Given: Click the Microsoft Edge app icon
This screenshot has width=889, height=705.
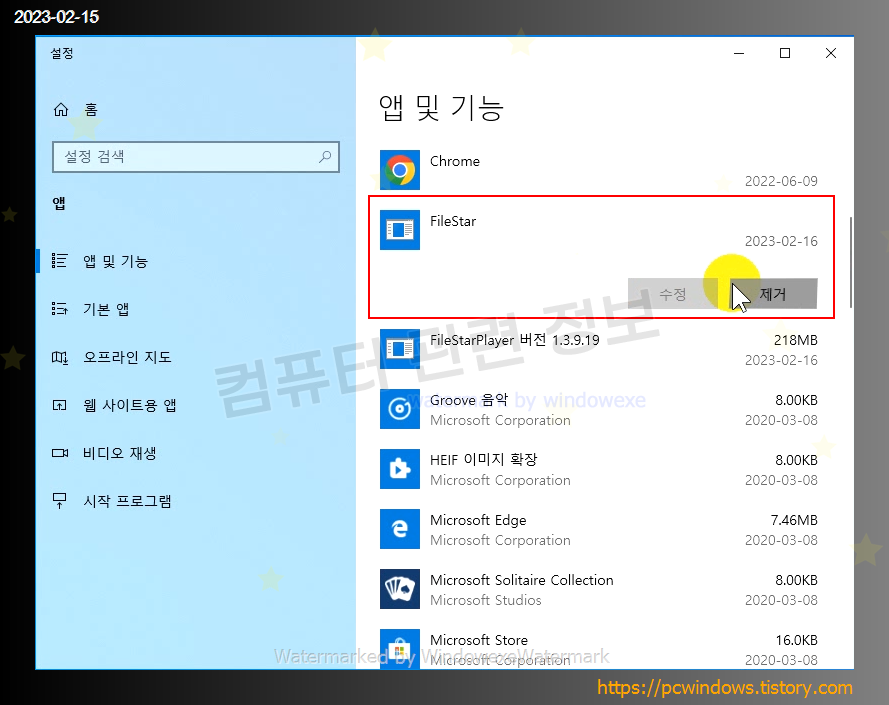Looking at the screenshot, I should click(x=400, y=529).
